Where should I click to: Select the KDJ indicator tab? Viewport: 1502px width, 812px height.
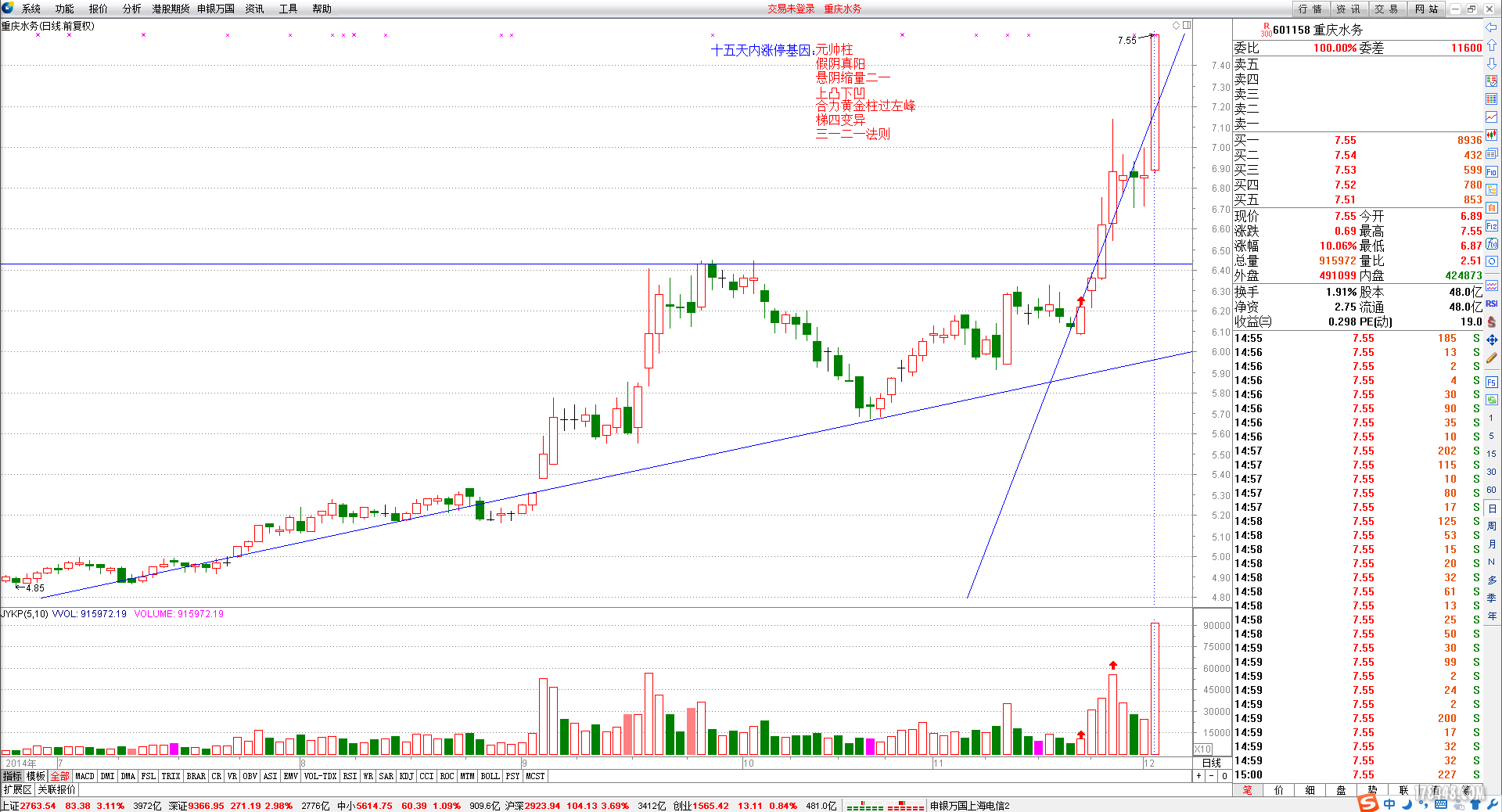[x=406, y=776]
